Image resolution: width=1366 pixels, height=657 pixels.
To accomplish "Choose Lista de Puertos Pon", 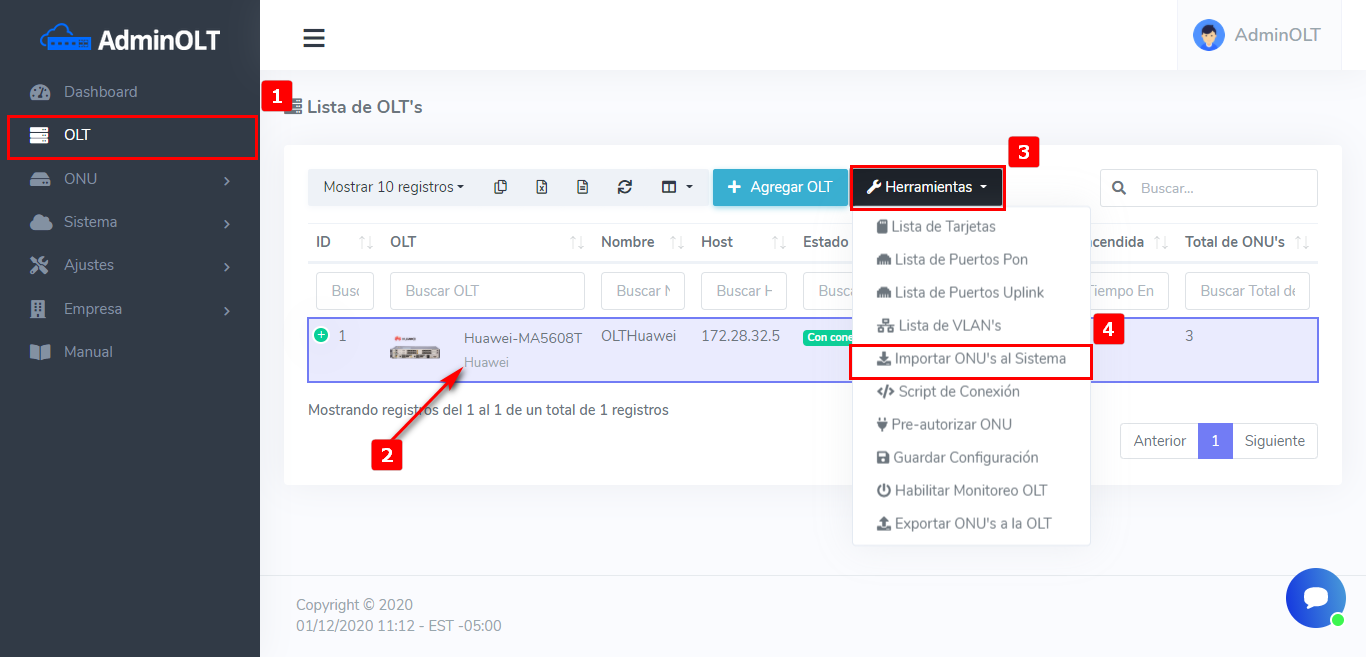I will (960, 260).
